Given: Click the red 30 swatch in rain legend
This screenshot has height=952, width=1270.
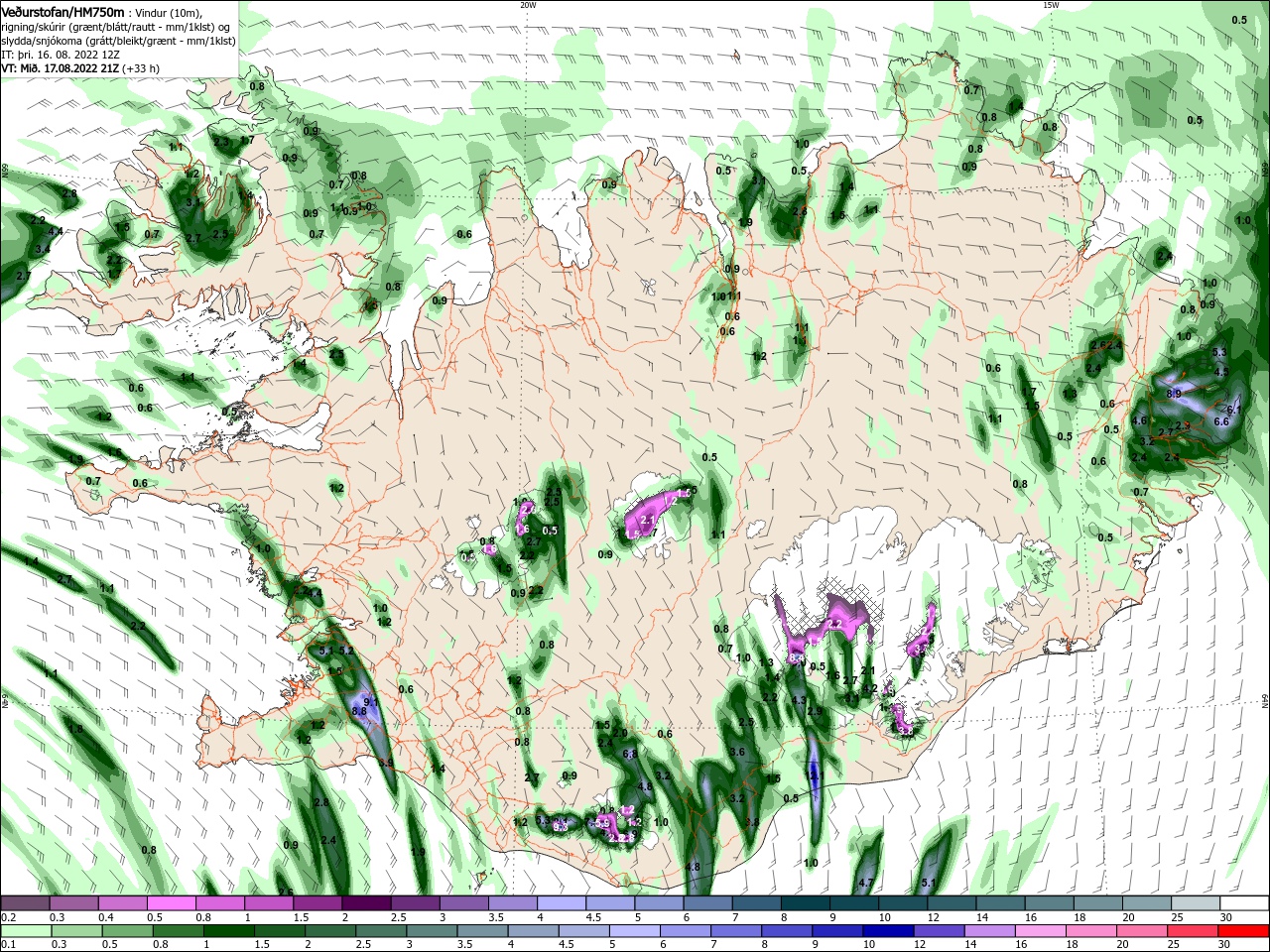Looking at the screenshot, I should point(1243,931).
